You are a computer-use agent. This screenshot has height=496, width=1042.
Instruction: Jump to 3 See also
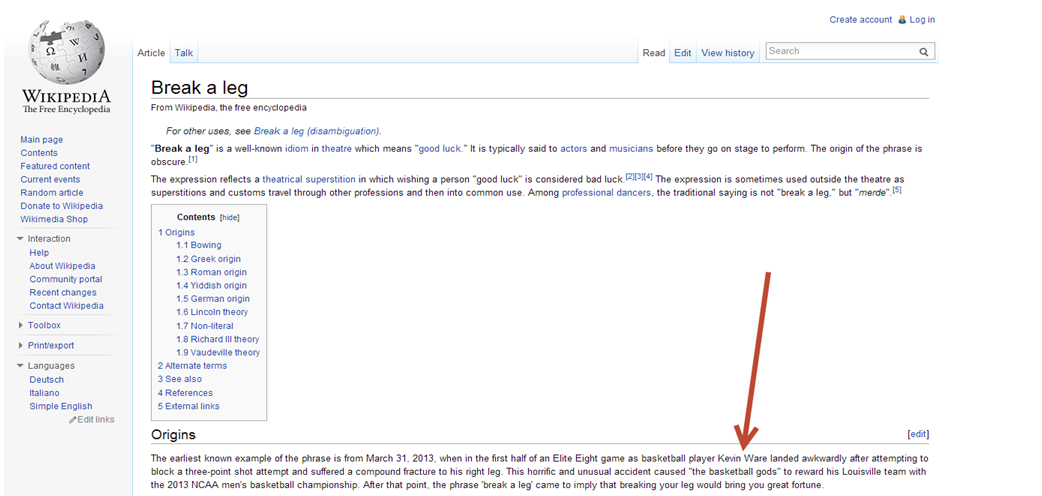(x=179, y=379)
